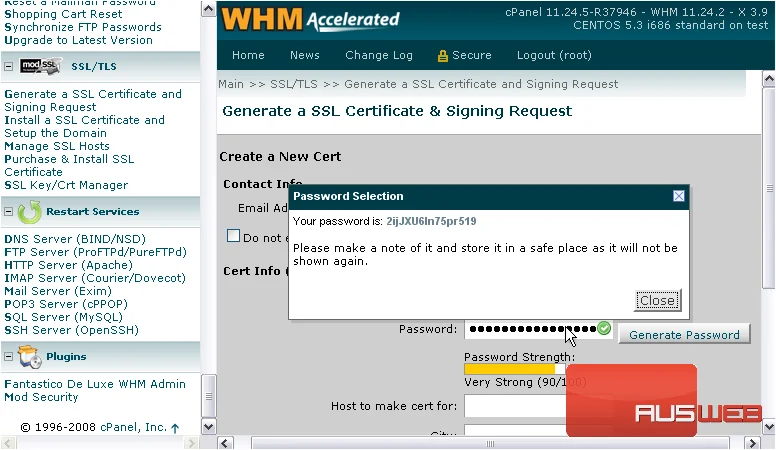Image resolution: width=776 pixels, height=450 pixels.
Task: Click the padlock icon beside Secure
Action: (442, 56)
